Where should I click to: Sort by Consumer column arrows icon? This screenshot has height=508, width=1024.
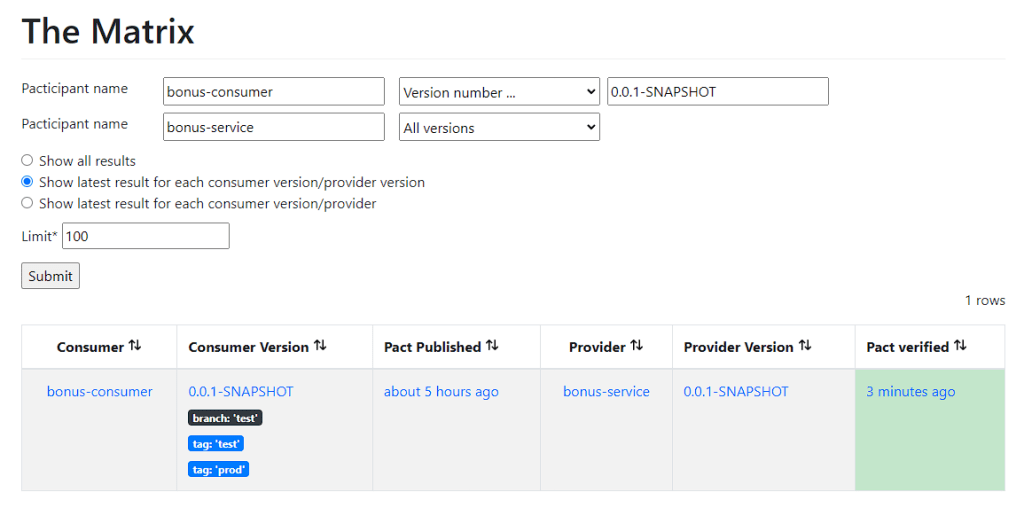(135, 346)
